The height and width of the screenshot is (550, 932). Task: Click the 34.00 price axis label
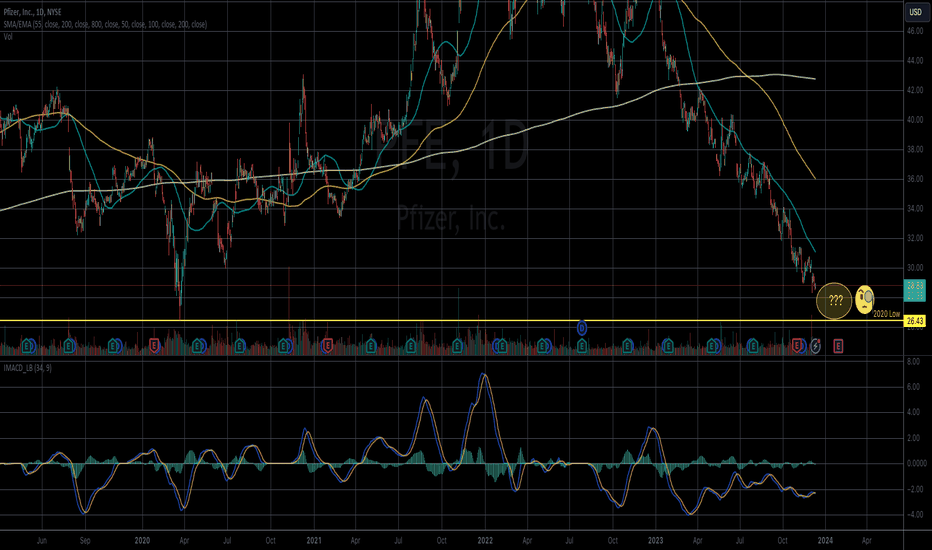915,208
